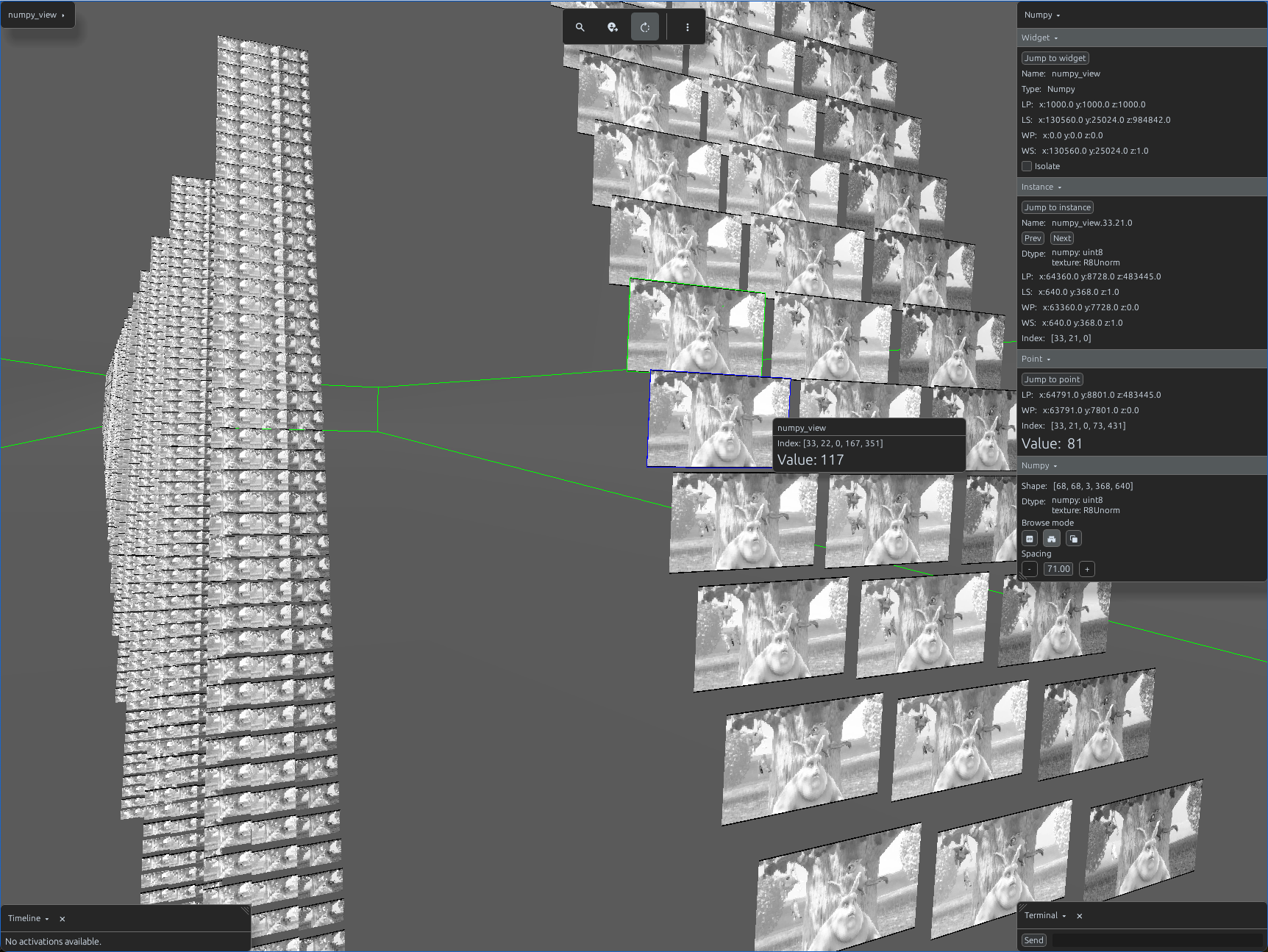Click the Shape value [68, 68, 3, 368, 640]
This screenshot has width=1268, height=952.
click(x=1093, y=486)
